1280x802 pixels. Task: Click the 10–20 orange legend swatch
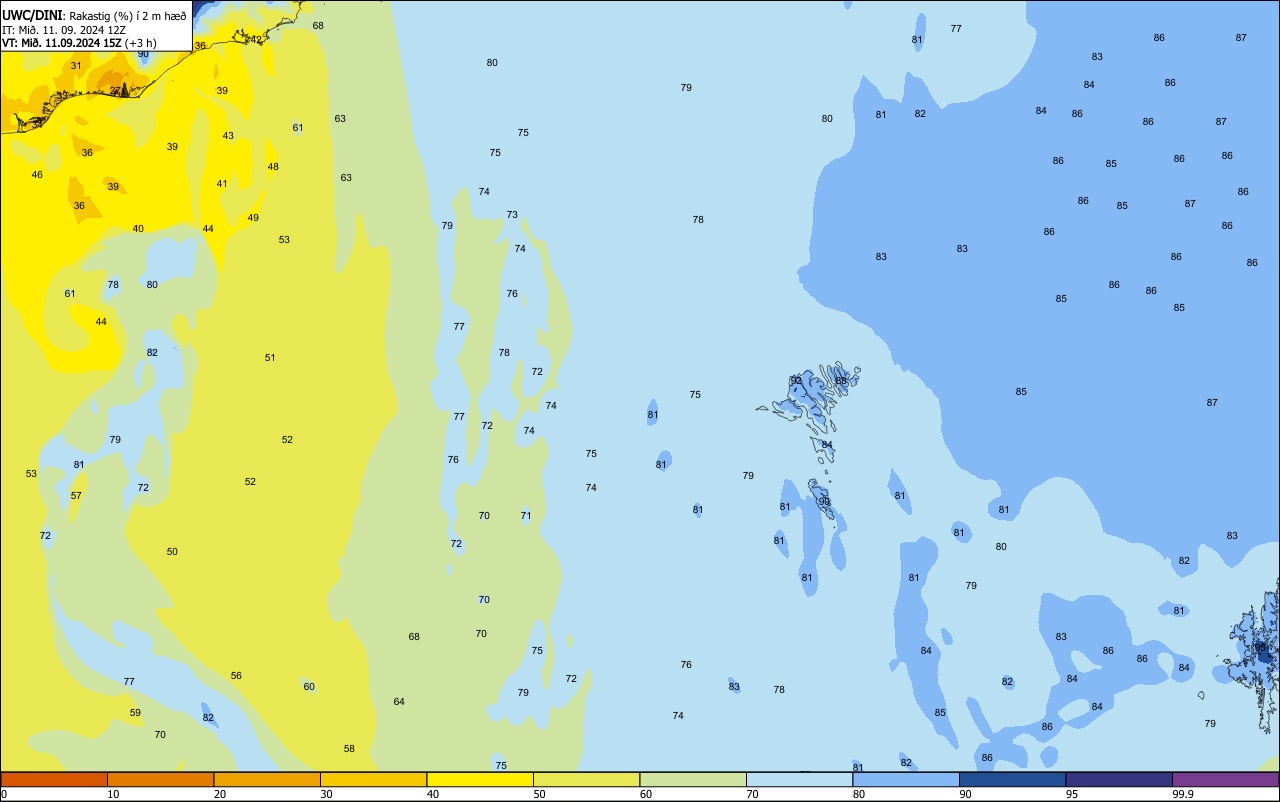(x=160, y=779)
